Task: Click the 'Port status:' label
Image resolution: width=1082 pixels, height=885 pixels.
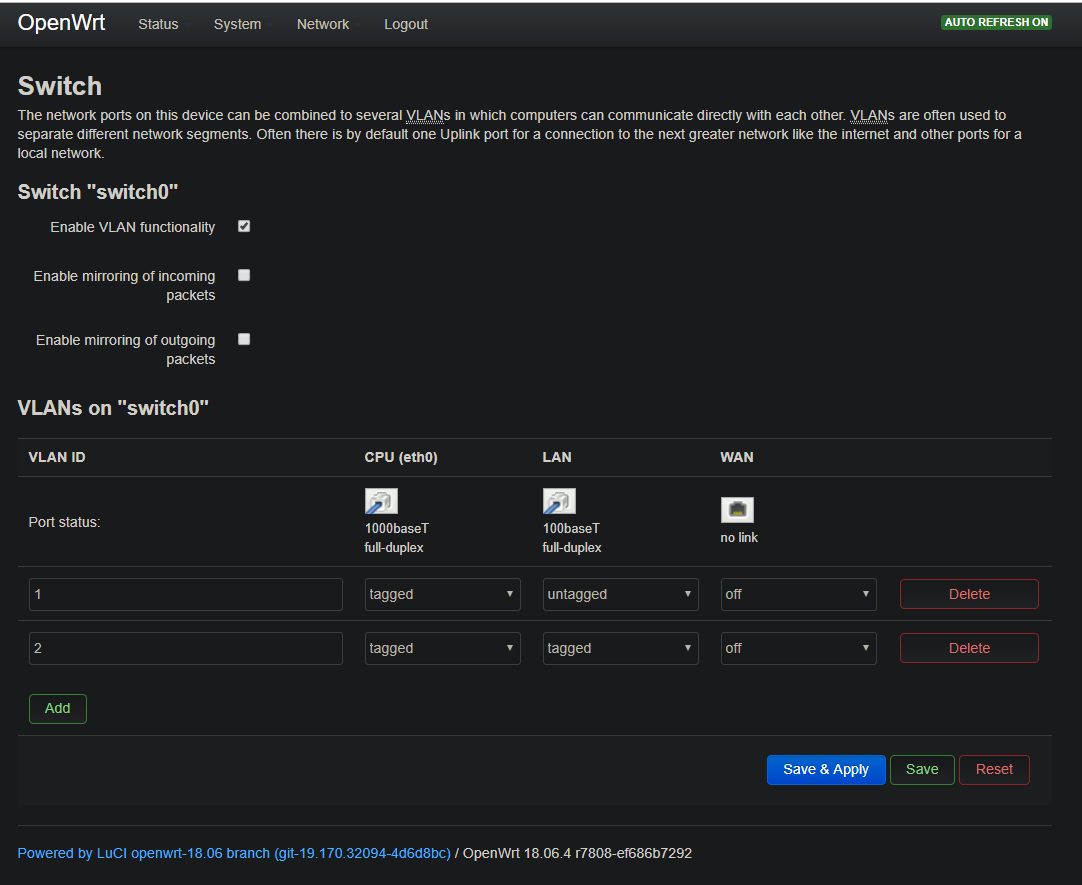Action: tap(64, 522)
